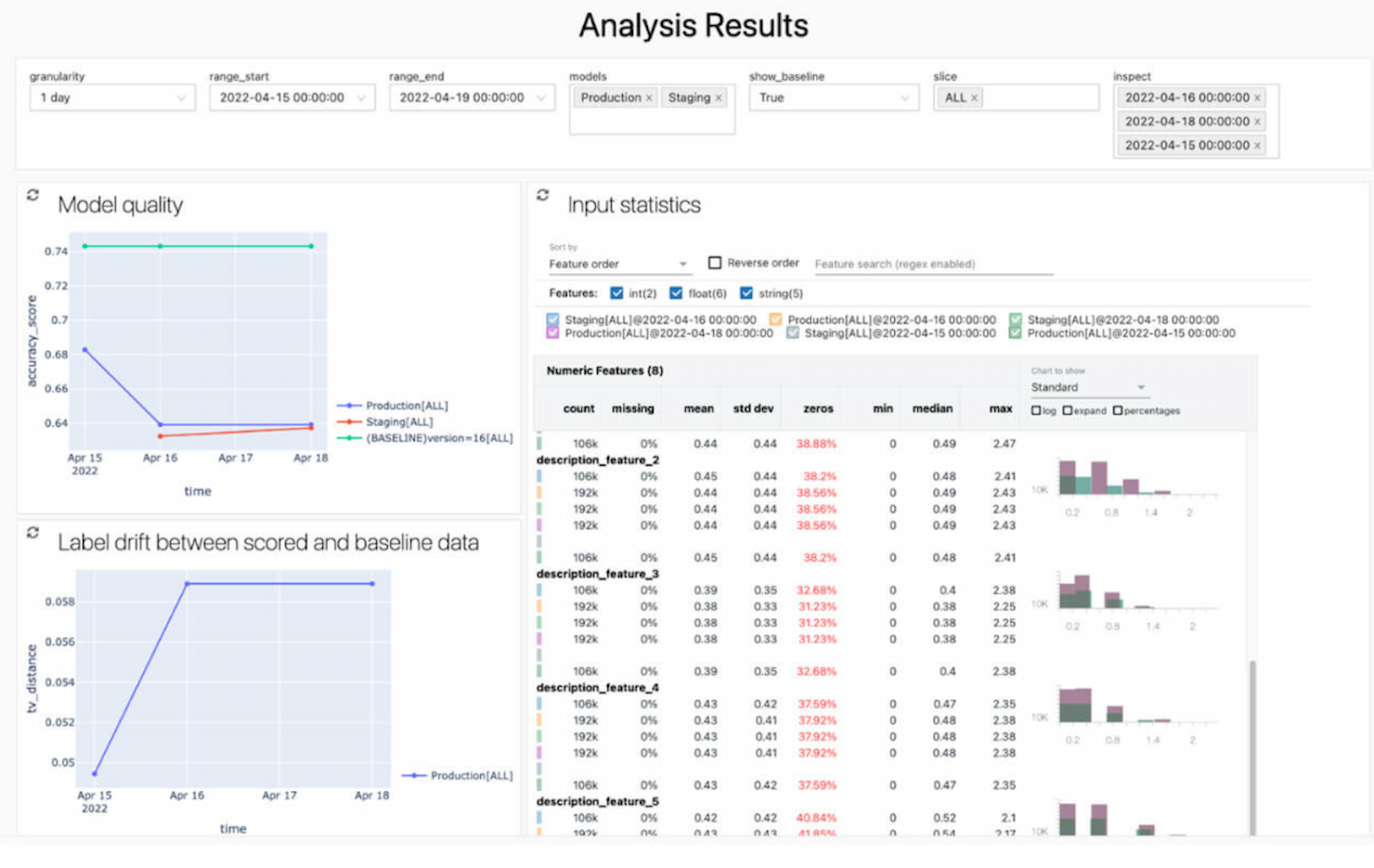Toggle the Production[ALL]@2022-04-18 dataset off
The height and width of the screenshot is (868, 1374).
click(551, 333)
